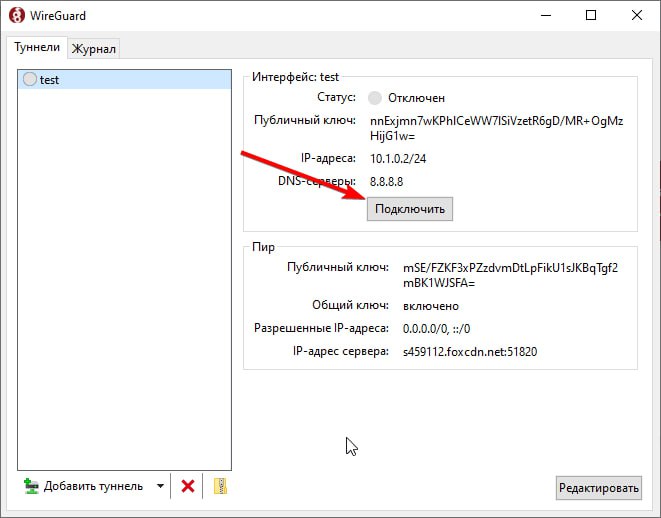Click the Отключен status text

coord(416,98)
